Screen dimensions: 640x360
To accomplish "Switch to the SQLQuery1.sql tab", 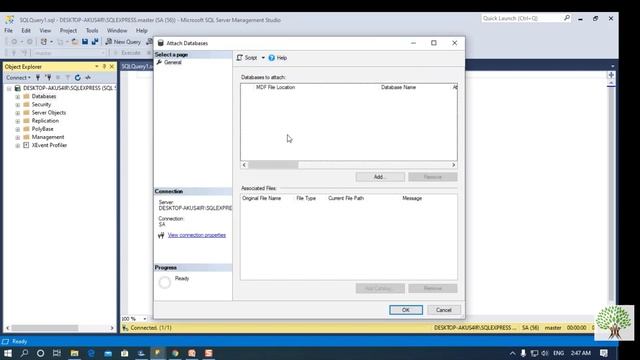I will (136, 67).
